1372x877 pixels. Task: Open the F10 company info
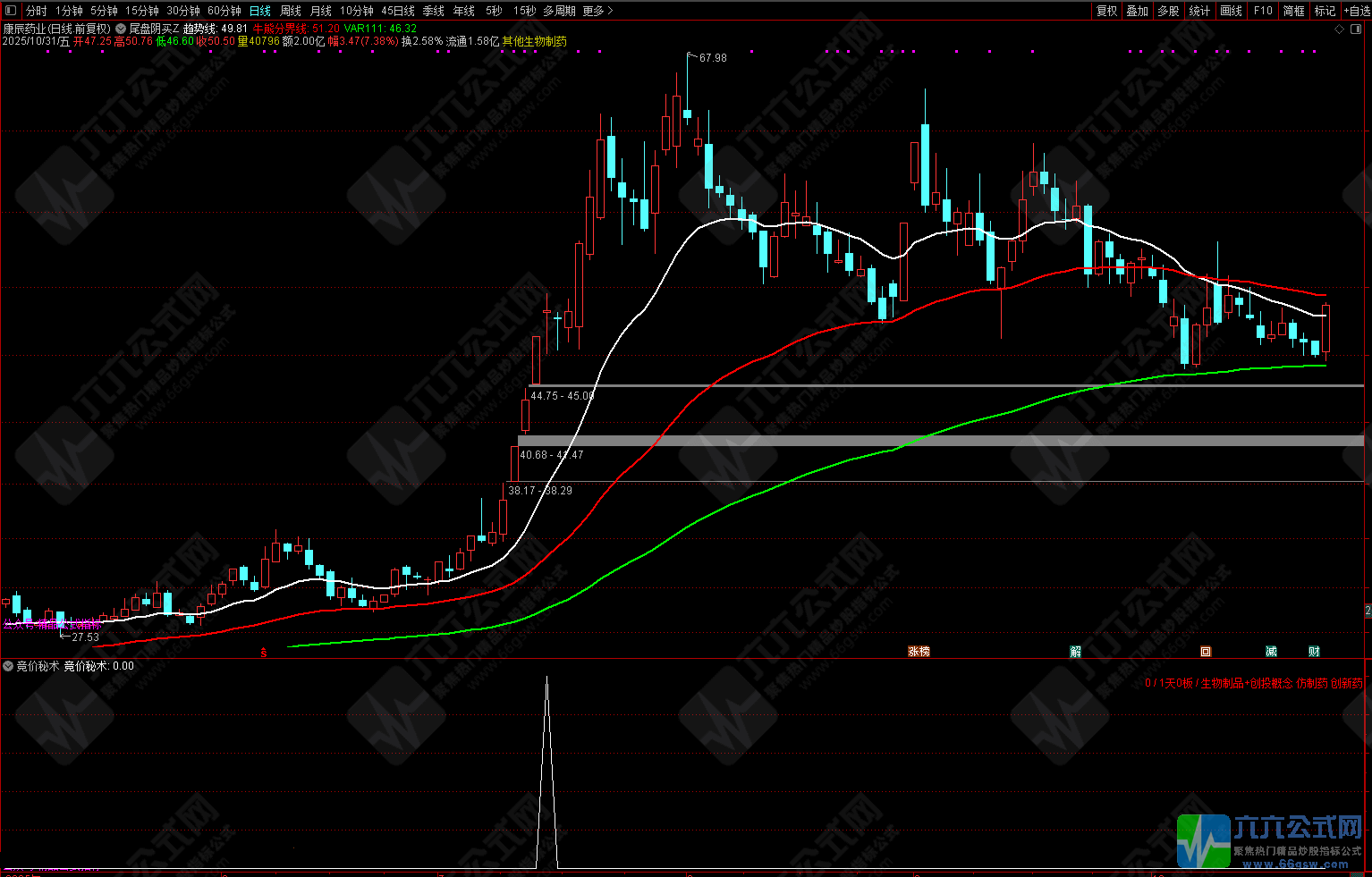tap(1263, 11)
